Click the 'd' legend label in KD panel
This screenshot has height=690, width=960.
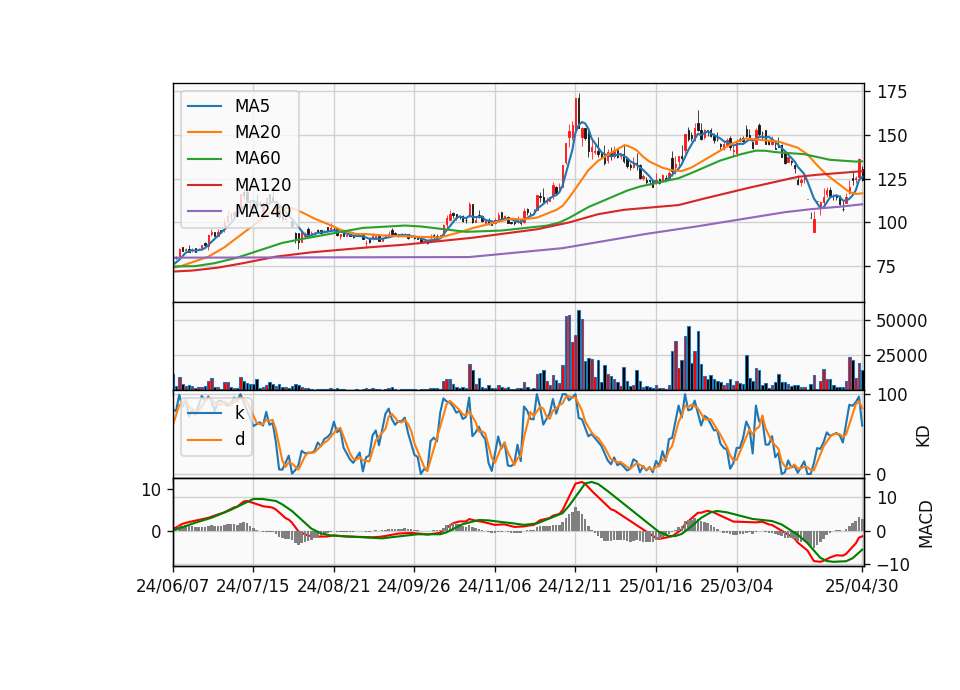tap(240, 439)
